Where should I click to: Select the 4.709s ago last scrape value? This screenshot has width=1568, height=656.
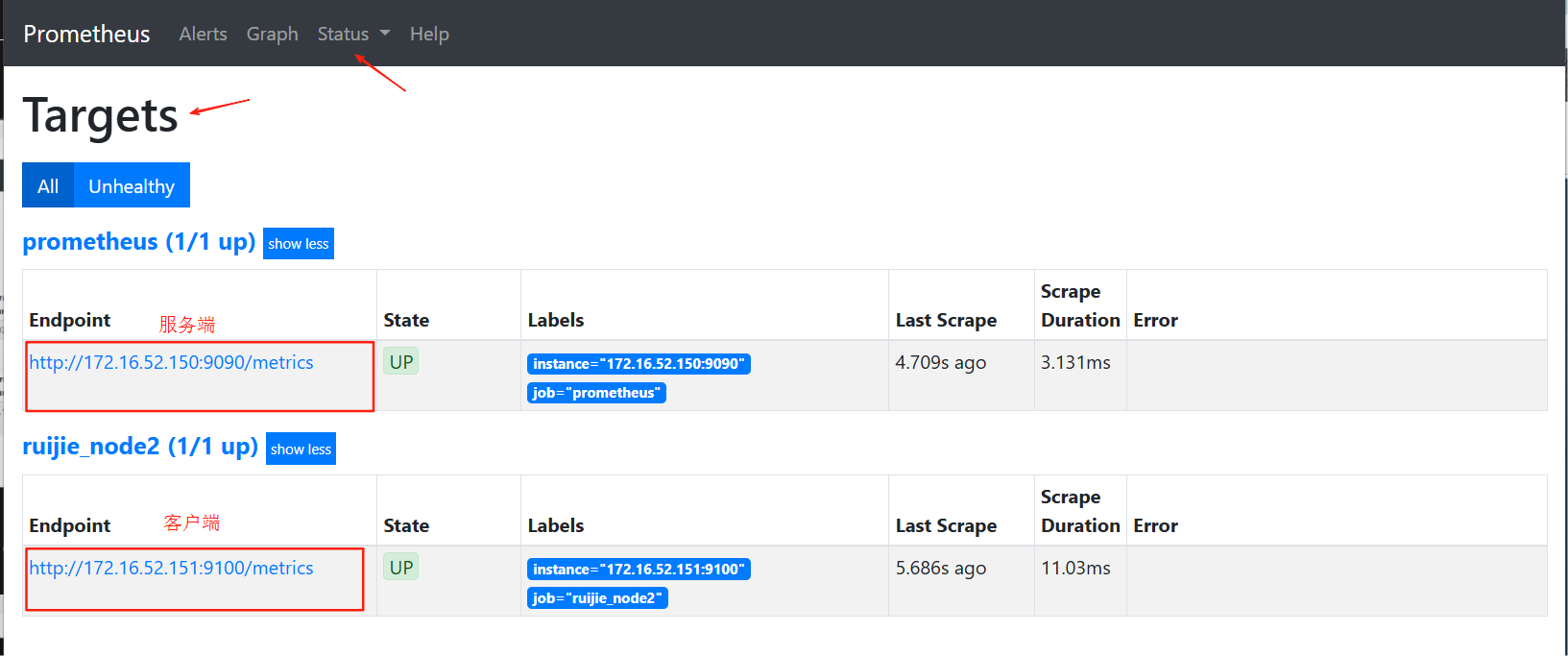[941, 362]
